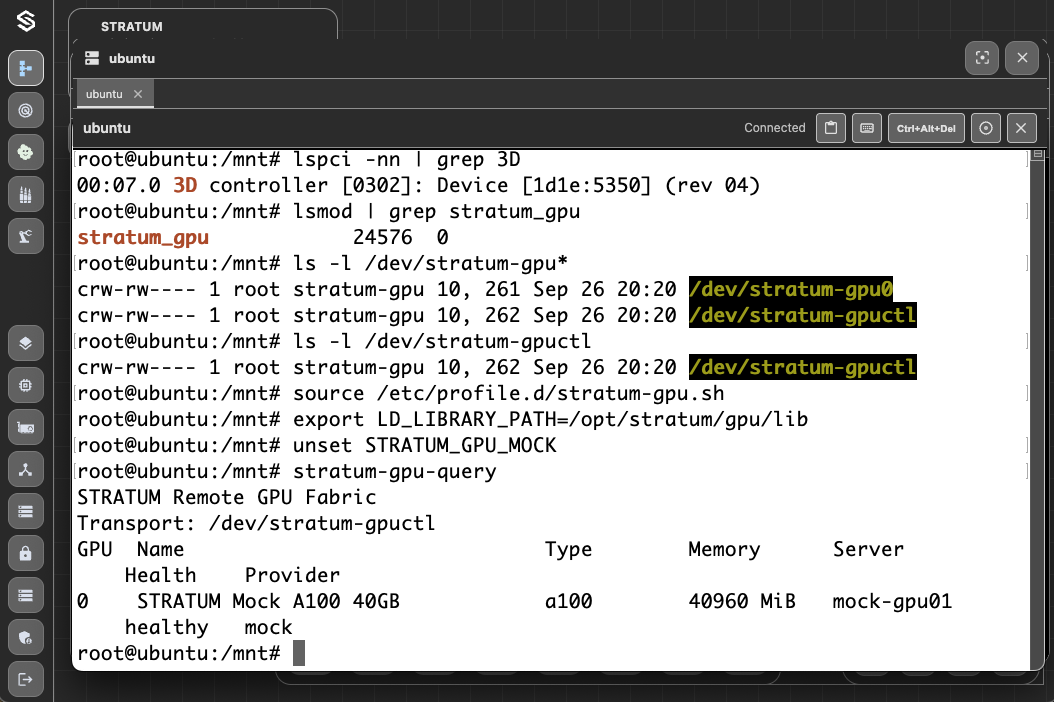Viewport: 1054px width, 702px height.
Task: Close the ubuntu panel with top X button
Action: (1022, 58)
